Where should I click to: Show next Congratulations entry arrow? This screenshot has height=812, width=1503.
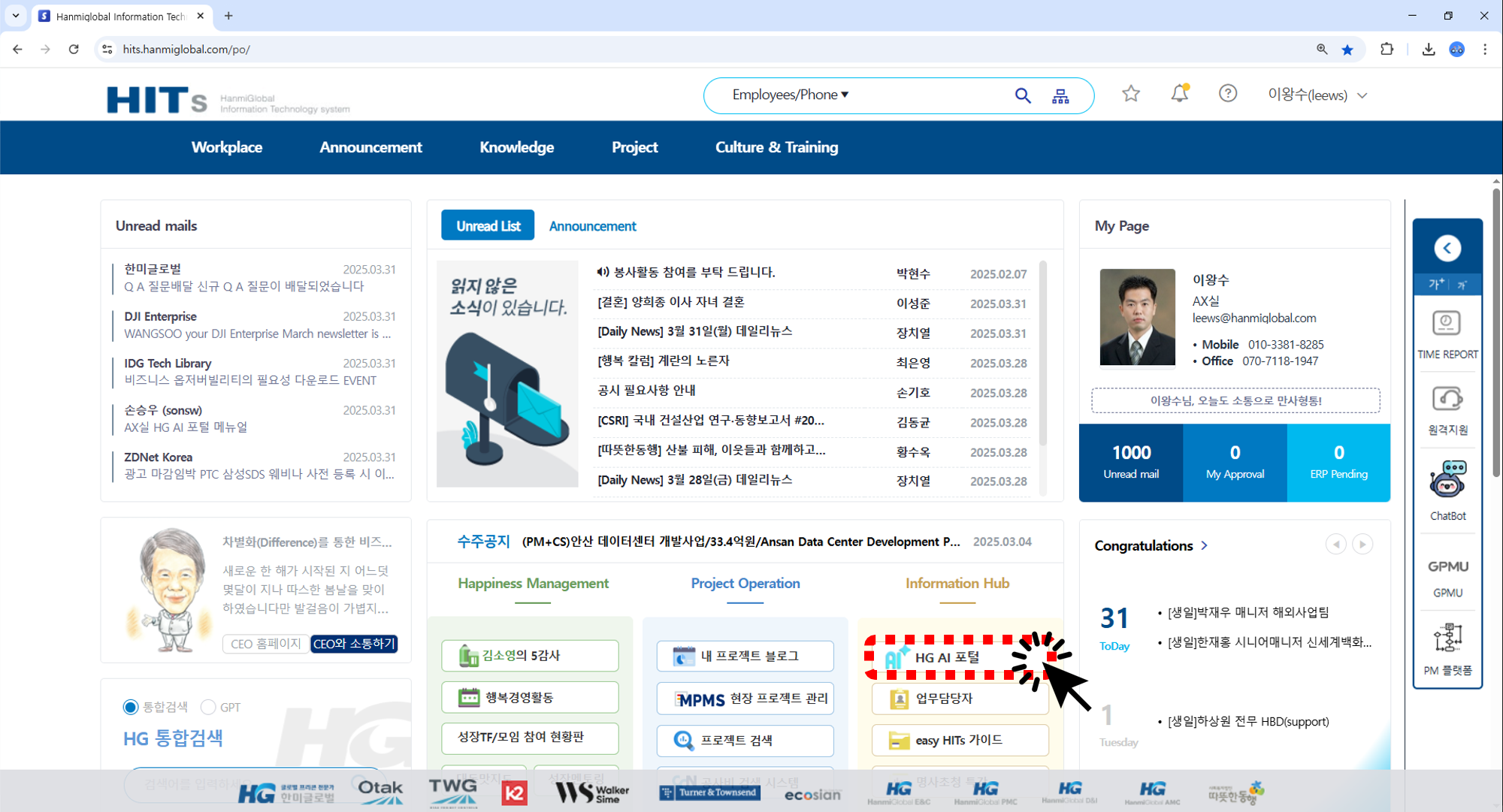[1362, 544]
